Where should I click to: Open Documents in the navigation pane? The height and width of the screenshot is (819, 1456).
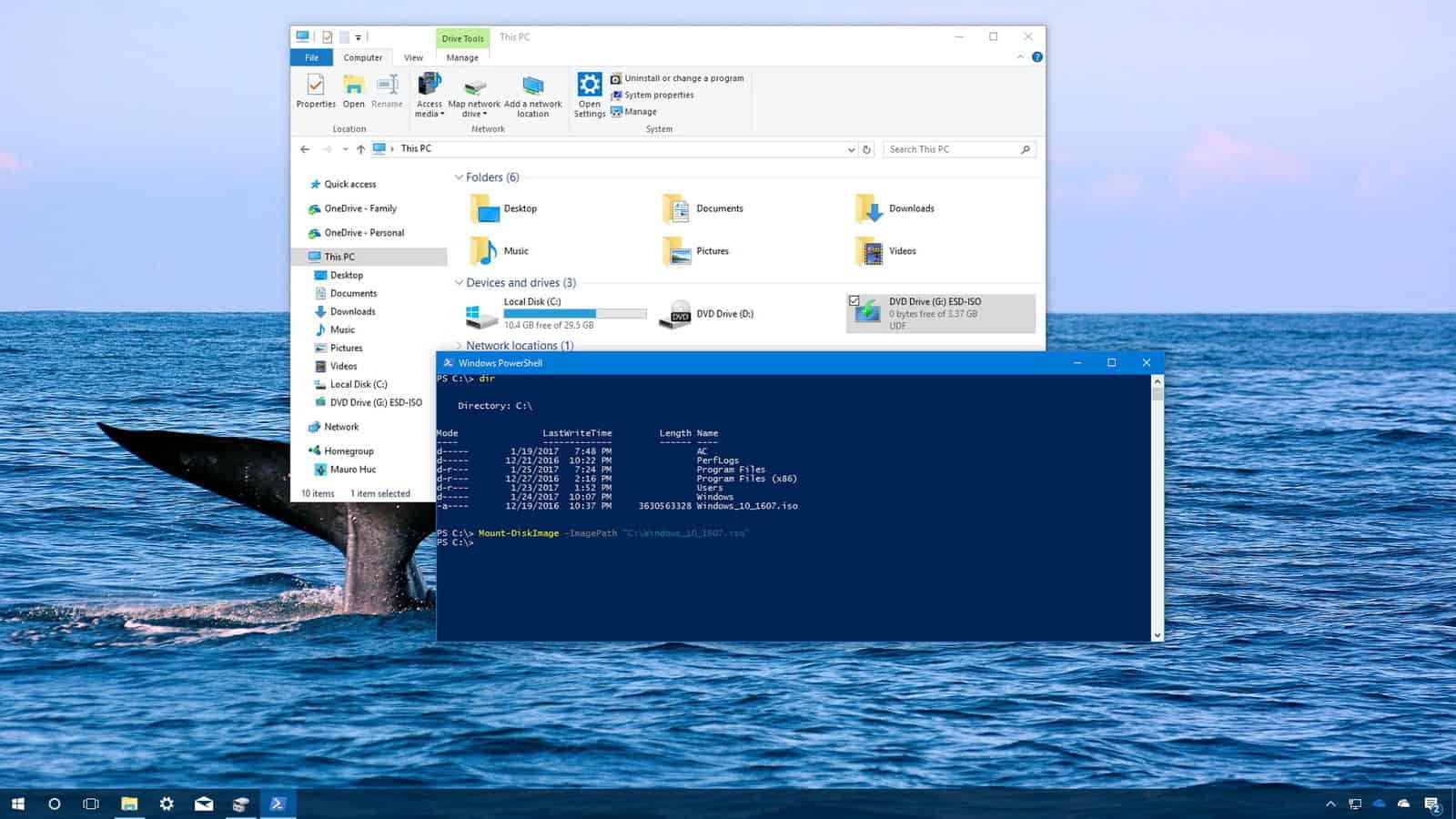345,293
